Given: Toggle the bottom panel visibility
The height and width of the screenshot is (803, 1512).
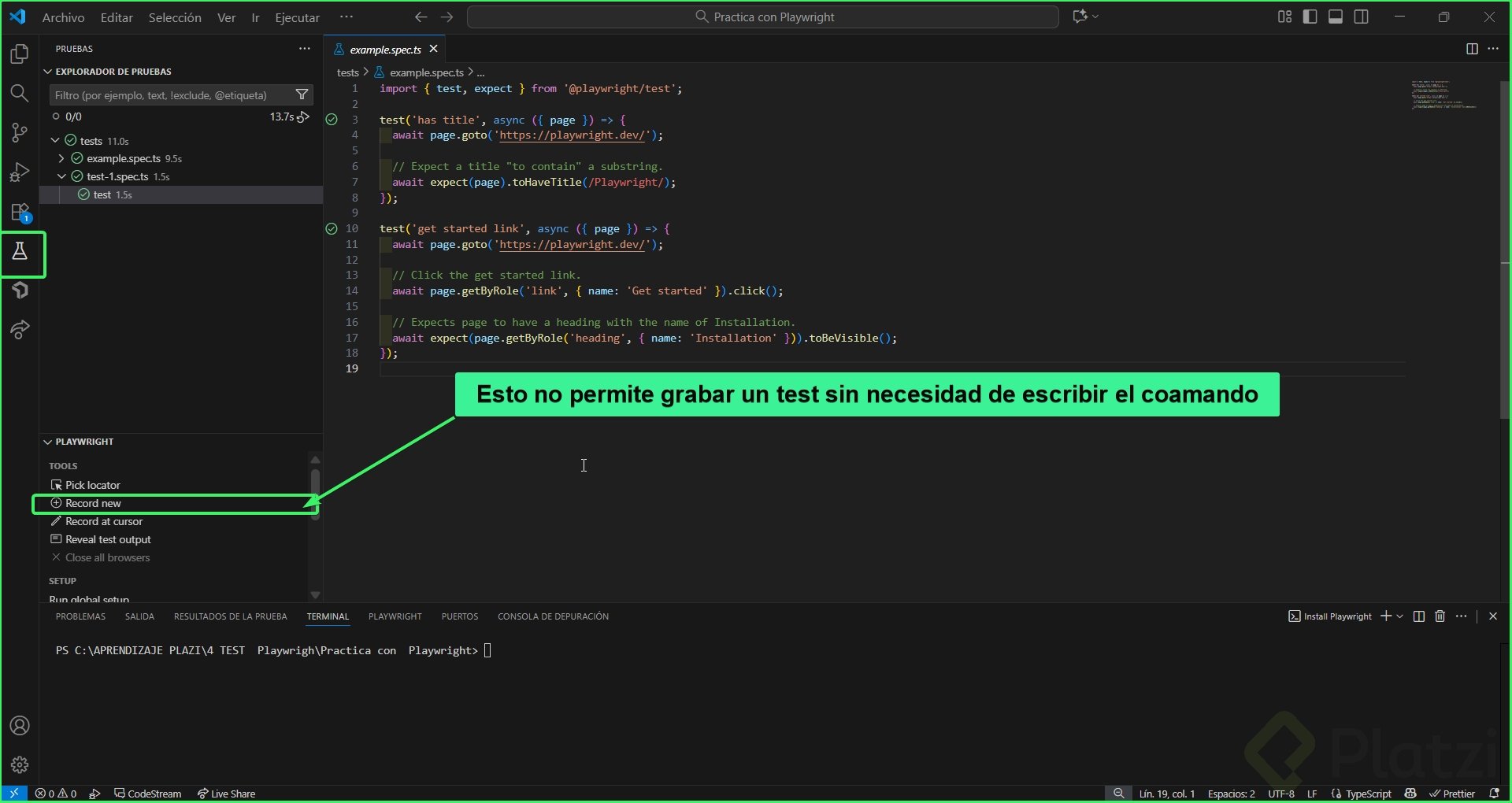Looking at the screenshot, I should 1336,17.
